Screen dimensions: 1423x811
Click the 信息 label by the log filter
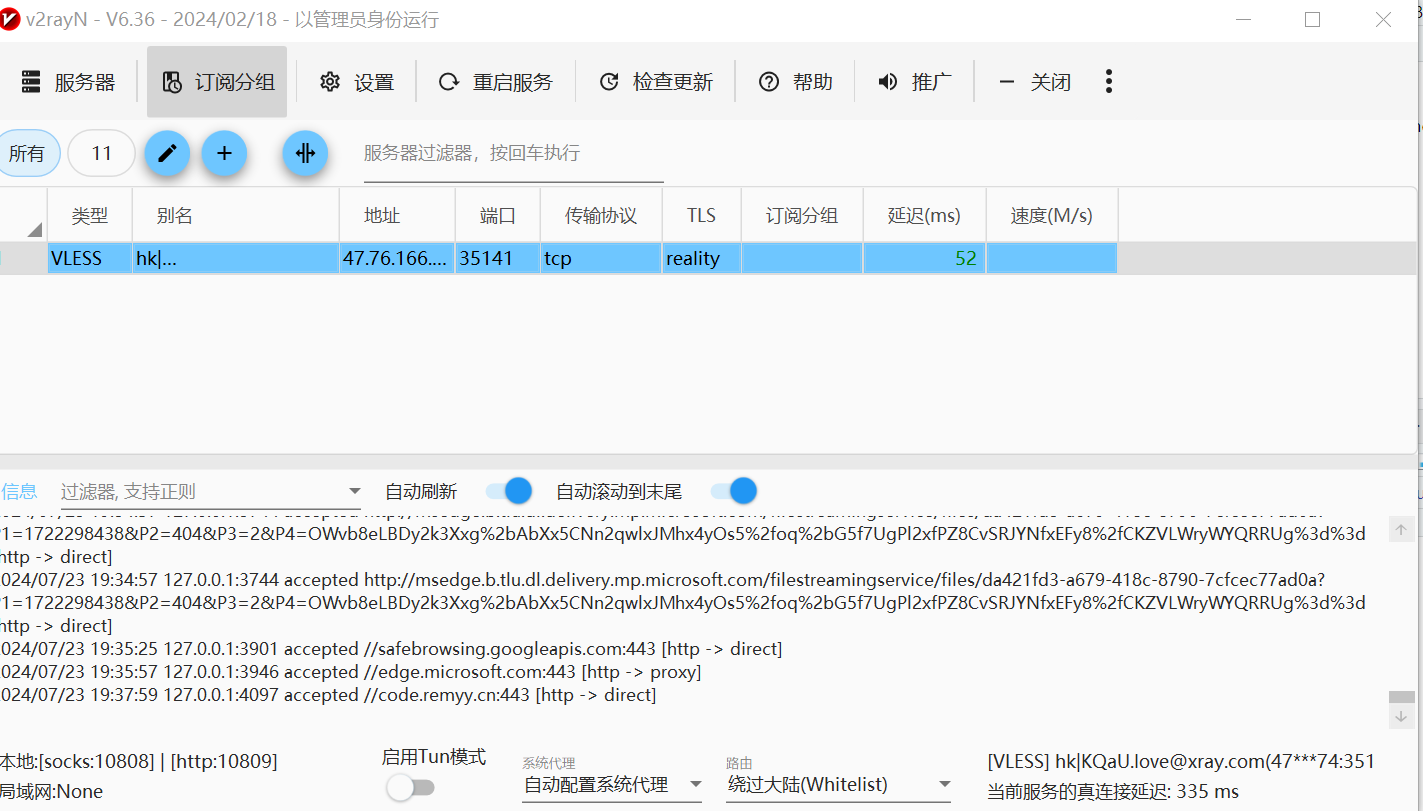point(19,491)
